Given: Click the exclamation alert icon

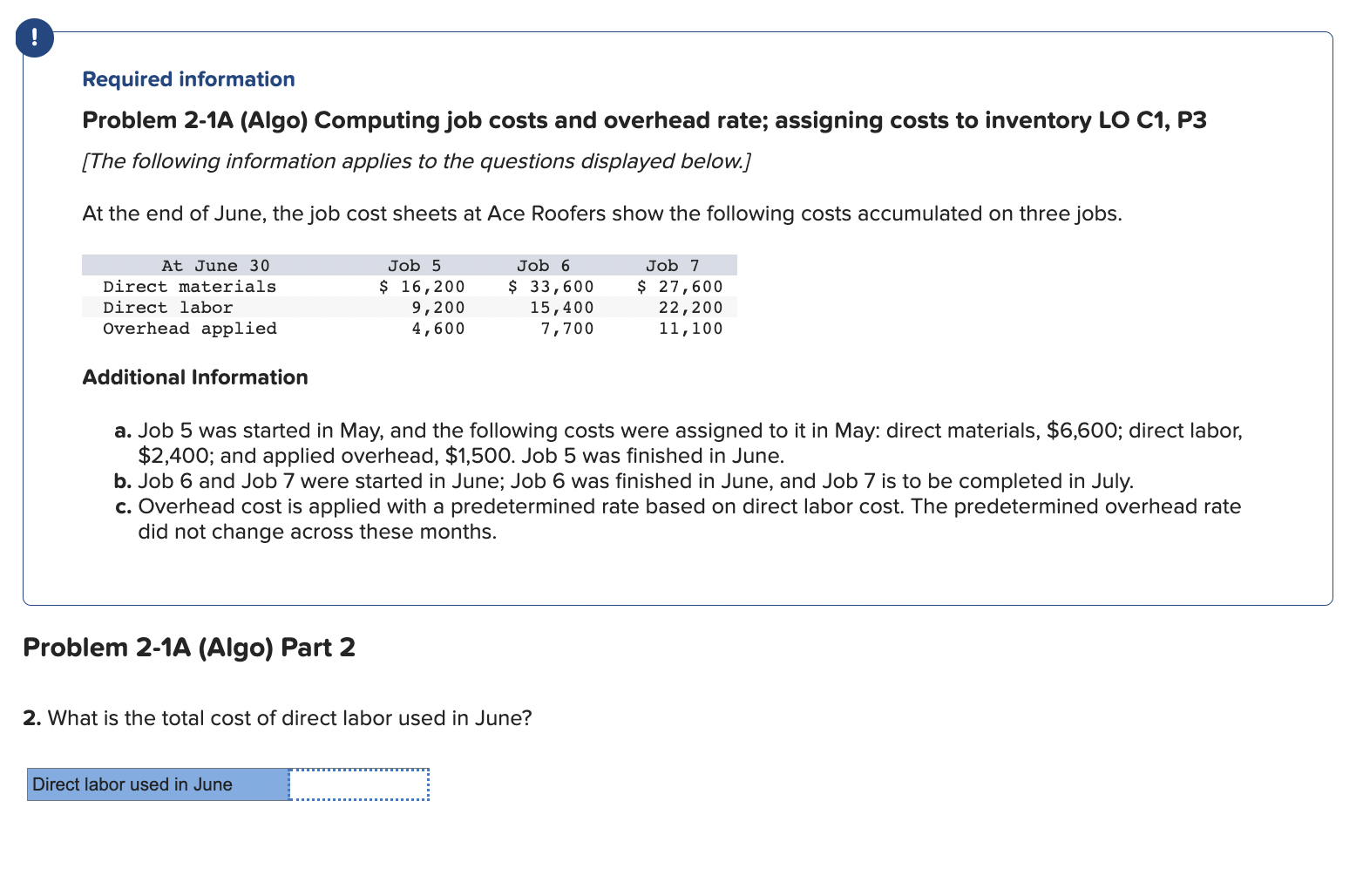Looking at the screenshot, I should coord(33,37).
